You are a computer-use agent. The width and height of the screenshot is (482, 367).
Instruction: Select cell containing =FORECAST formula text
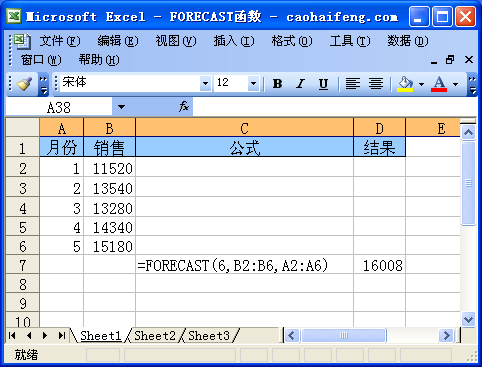click(245, 265)
